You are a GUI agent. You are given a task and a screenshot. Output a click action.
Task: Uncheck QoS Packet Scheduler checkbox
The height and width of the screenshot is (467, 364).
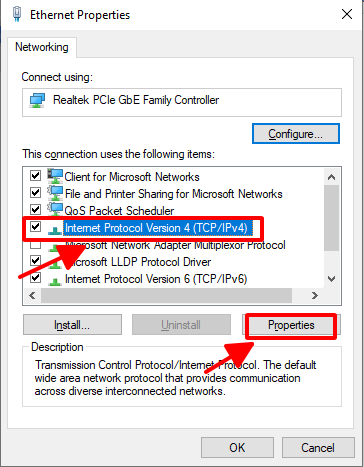pos(35,209)
